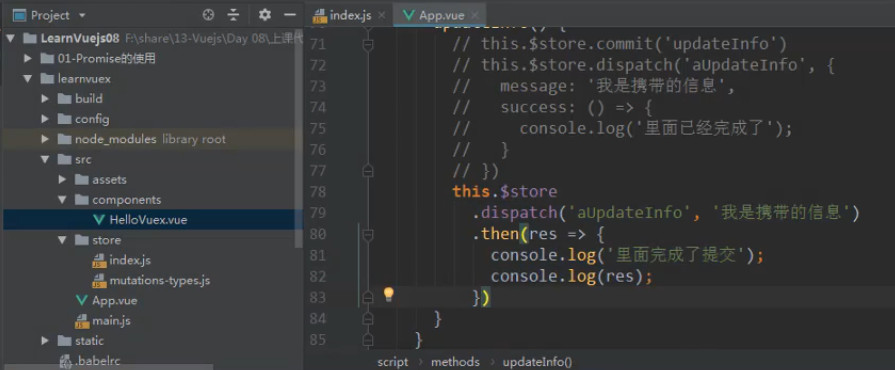The width and height of the screenshot is (895, 370).
Task: Open mutations-types.js file
Action: click(x=159, y=280)
